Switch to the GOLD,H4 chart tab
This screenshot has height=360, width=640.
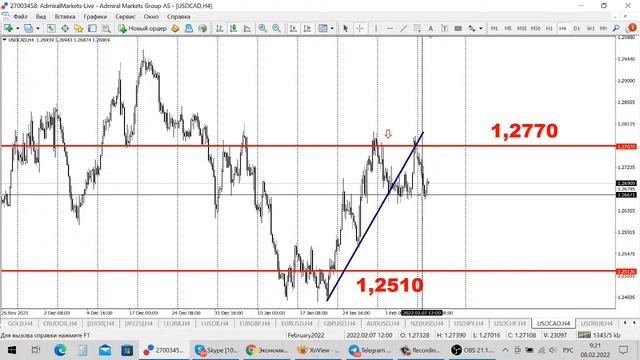(x=20, y=323)
